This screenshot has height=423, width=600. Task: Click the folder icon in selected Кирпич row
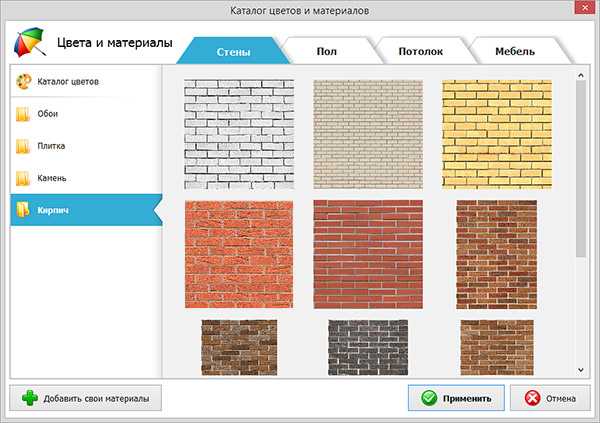[x=23, y=211]
